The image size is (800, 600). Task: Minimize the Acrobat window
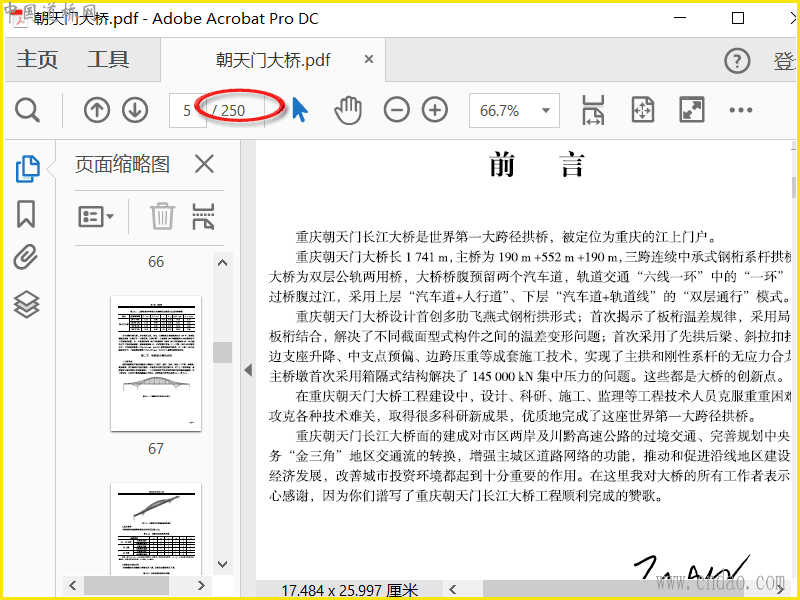680,18
